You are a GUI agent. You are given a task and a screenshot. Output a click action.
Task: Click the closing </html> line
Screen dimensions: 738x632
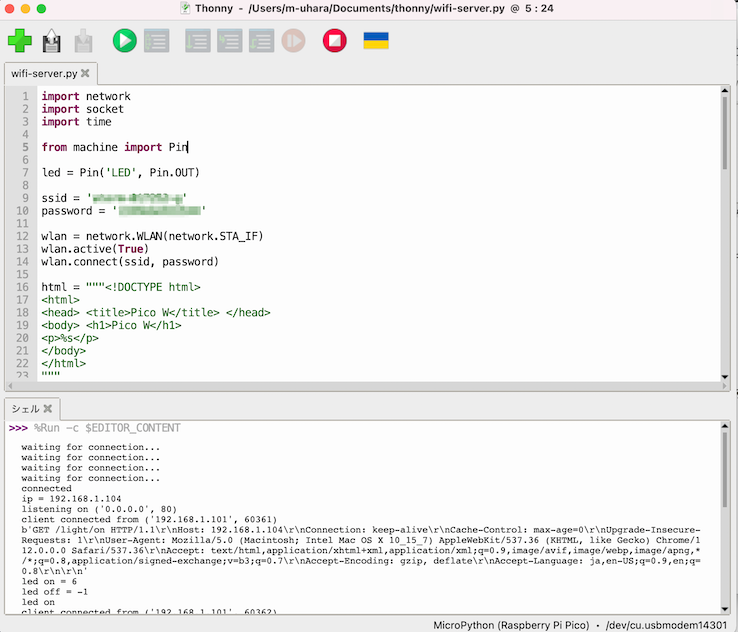click(64, 363)
